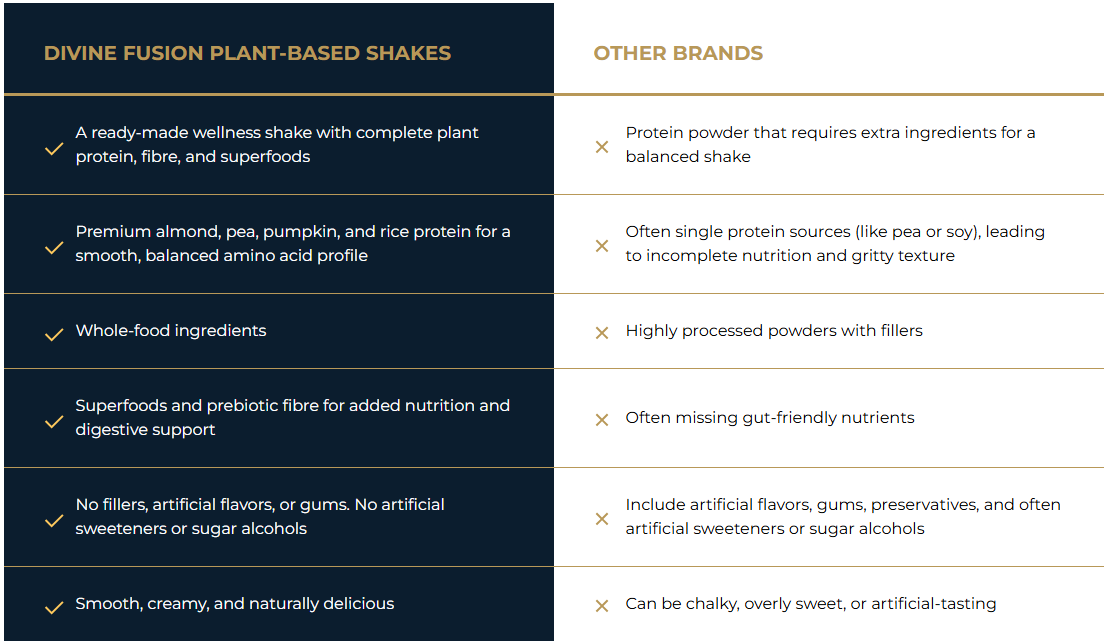The width and height of the screenshot is (1111, 643).
Task: Select the Other Brands column header
Action: (678, 53)
